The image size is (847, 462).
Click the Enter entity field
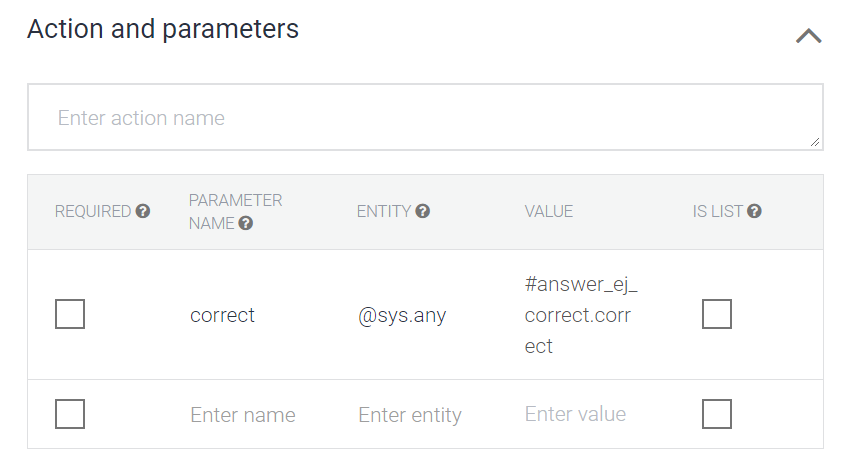pos(410,415)
